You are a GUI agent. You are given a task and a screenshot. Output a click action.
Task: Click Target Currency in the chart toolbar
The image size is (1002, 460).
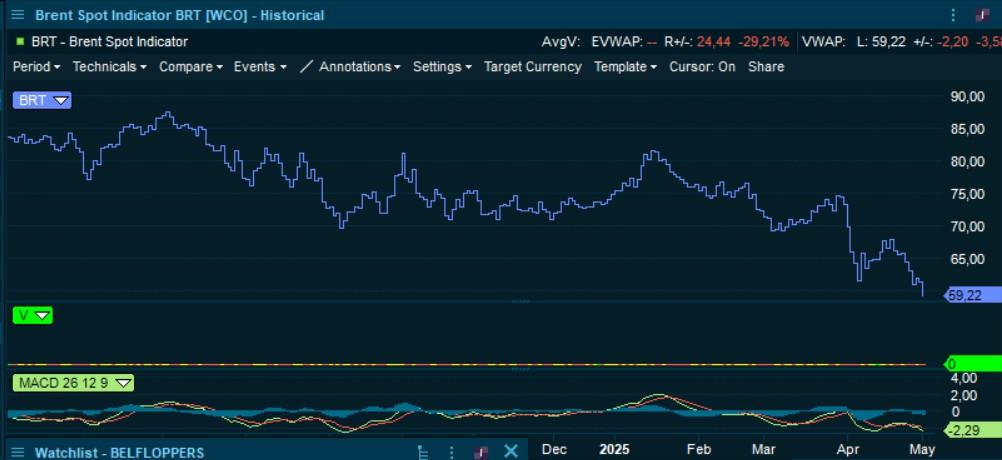(532, 66)
